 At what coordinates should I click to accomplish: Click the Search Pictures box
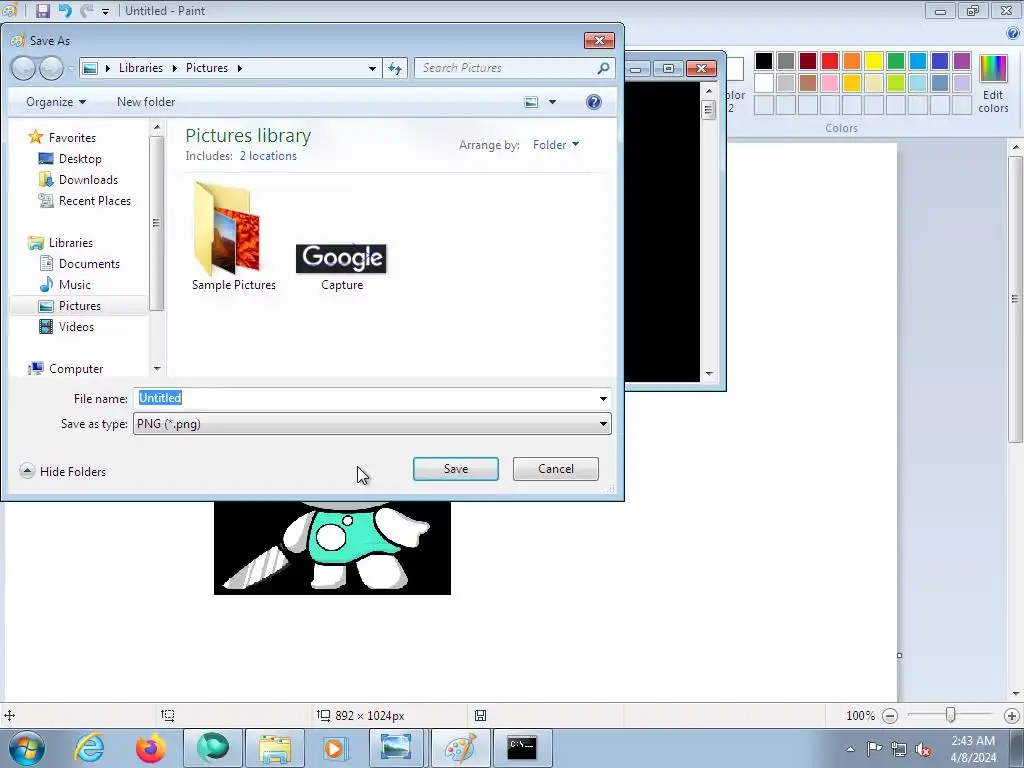pos(515,68)
